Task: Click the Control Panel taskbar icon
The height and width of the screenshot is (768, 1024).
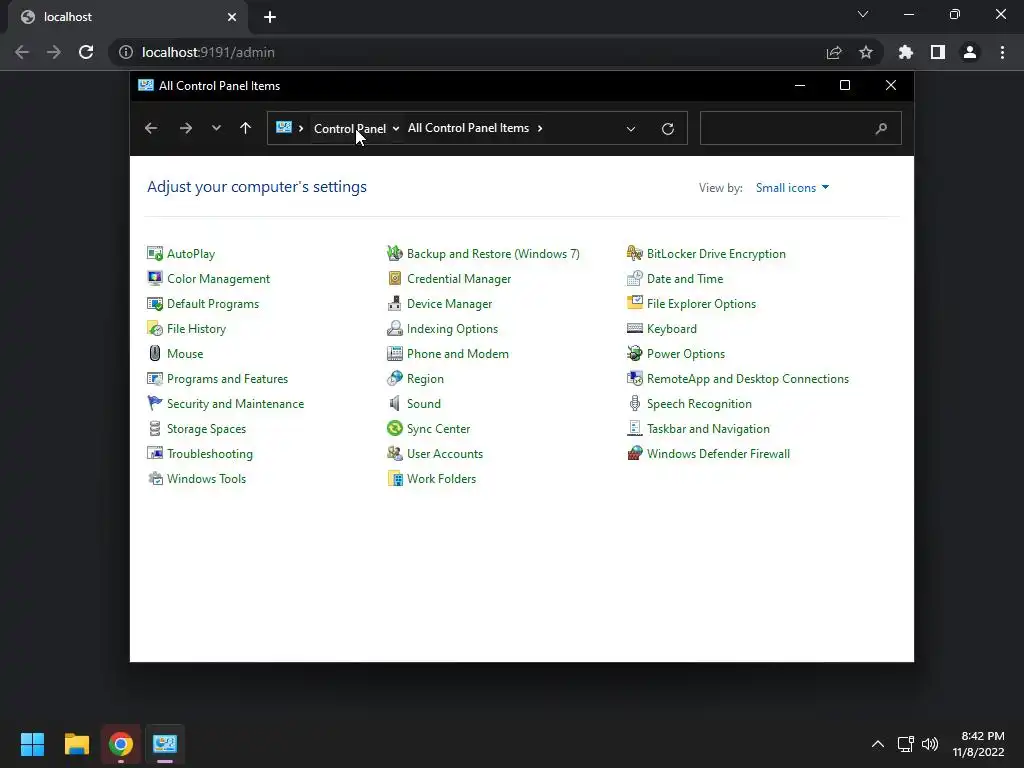Action: (165, 744)
